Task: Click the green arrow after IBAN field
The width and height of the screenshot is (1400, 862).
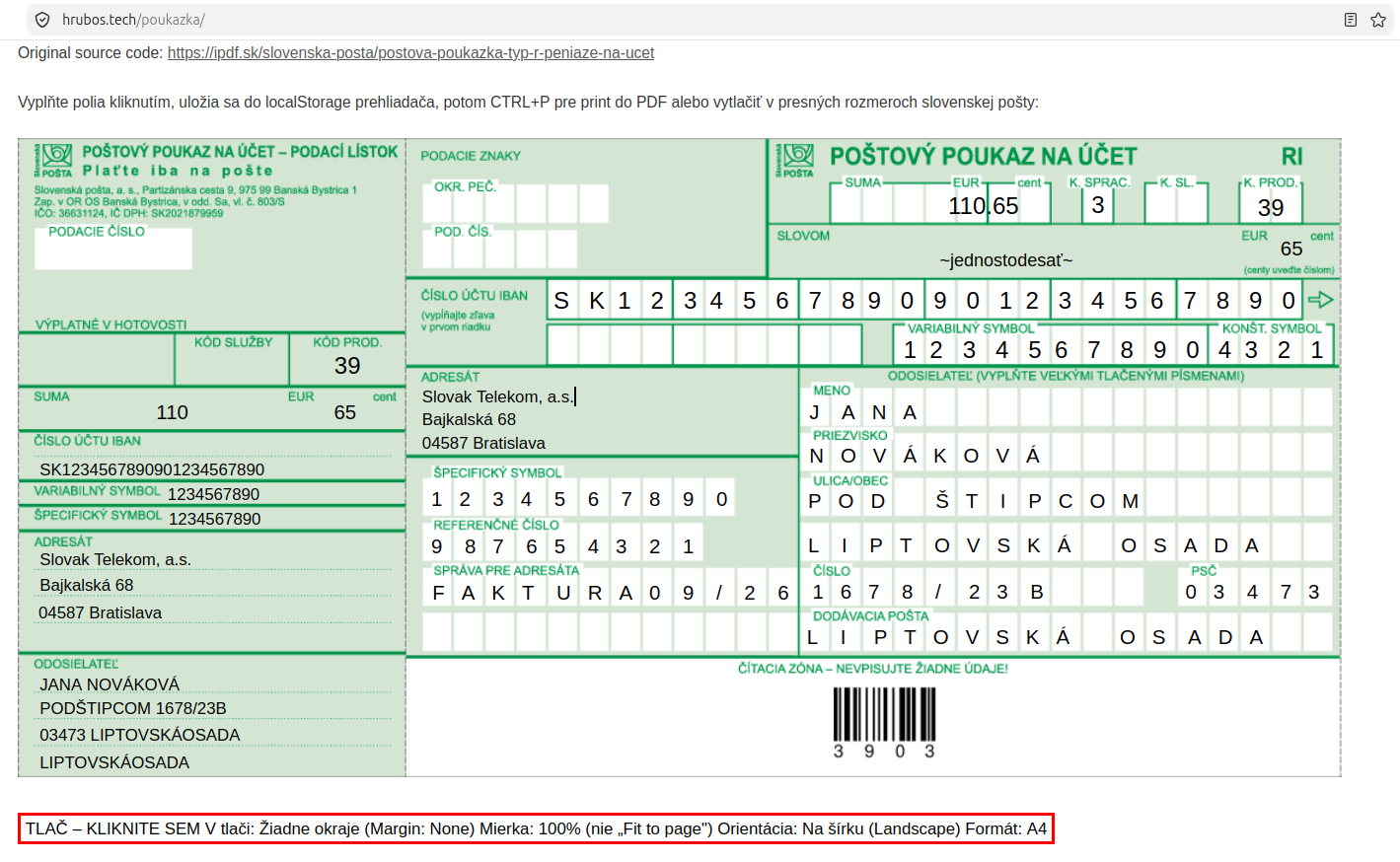Action: (x=1320, y=300)
